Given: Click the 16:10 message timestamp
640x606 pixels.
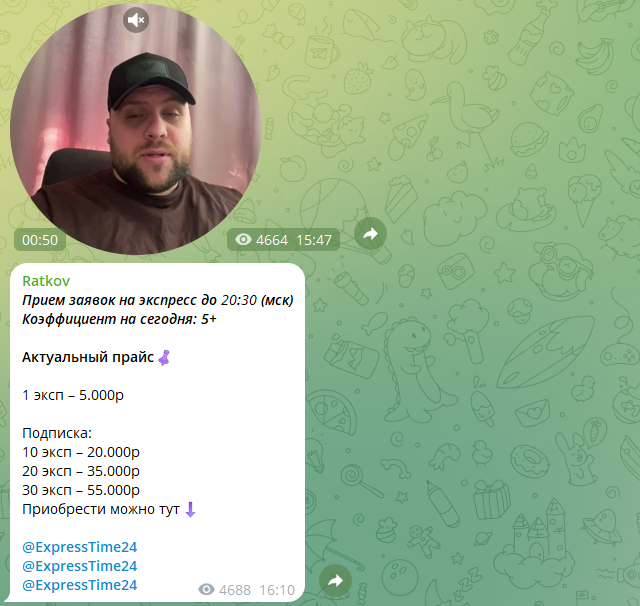Looking at the screenshot, I should tap(277, 590).
